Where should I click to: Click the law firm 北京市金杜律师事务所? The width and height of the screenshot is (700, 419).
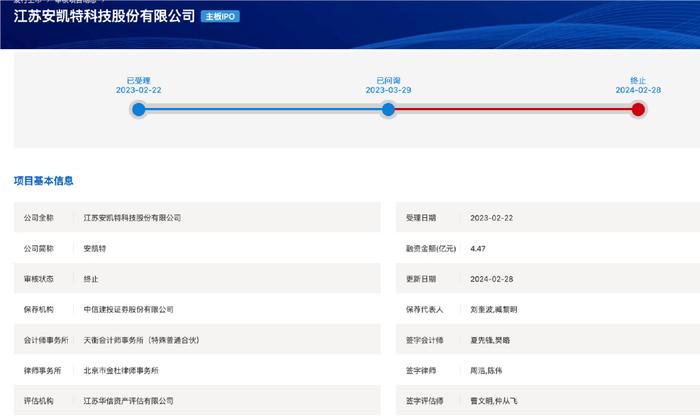coord(121,370)
